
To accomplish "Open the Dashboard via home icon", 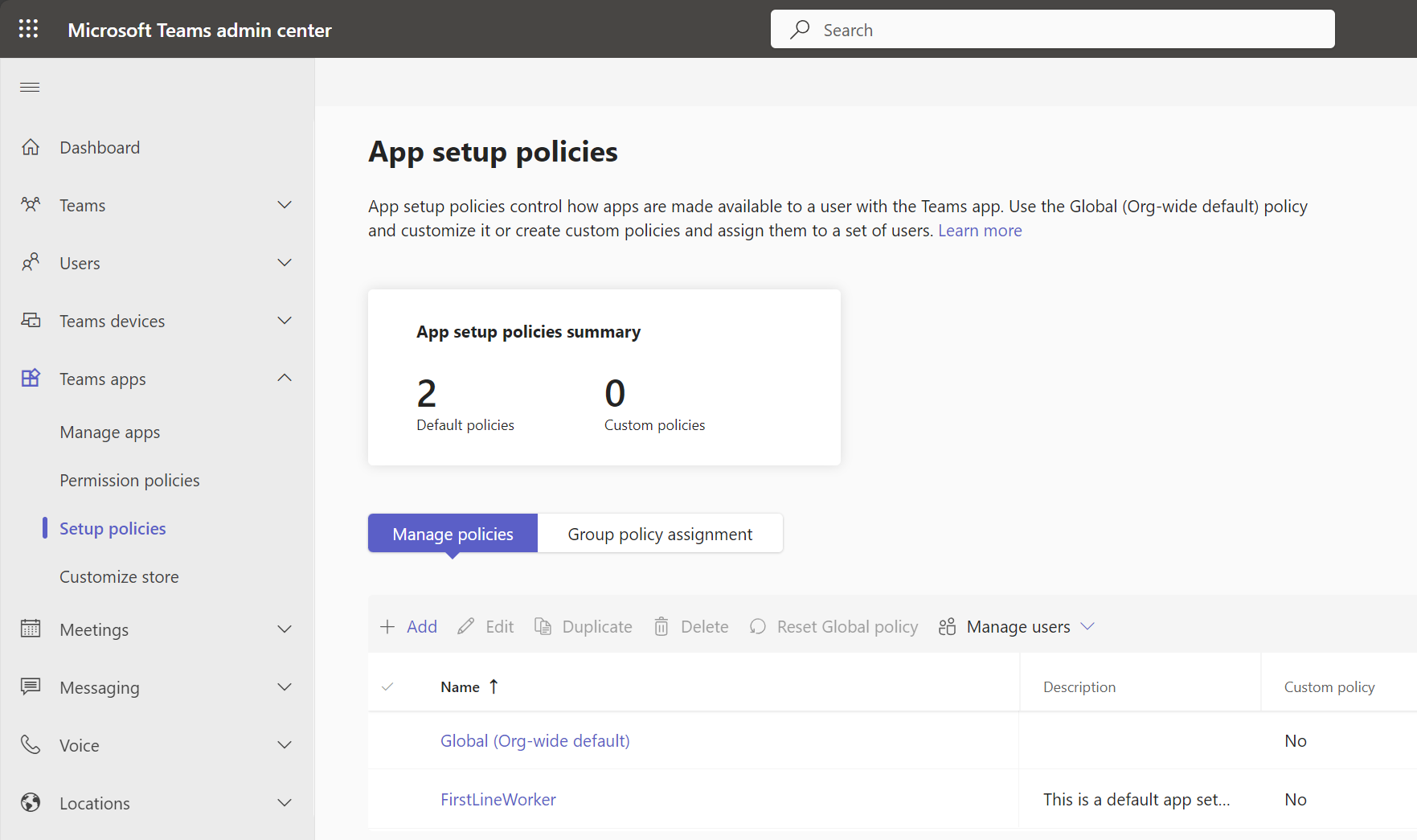I will (x=31, y=147).
